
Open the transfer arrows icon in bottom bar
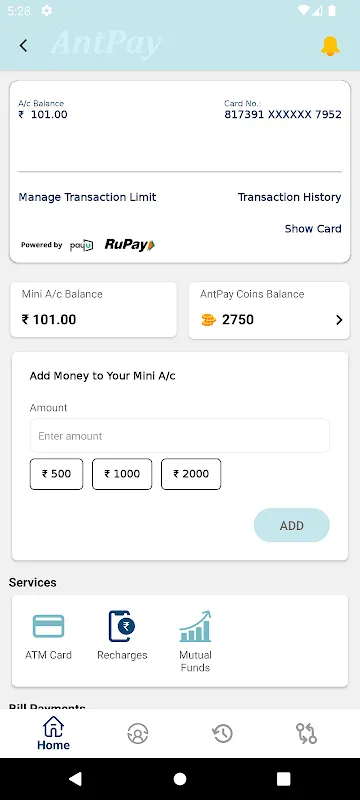(x=306, y=734)
